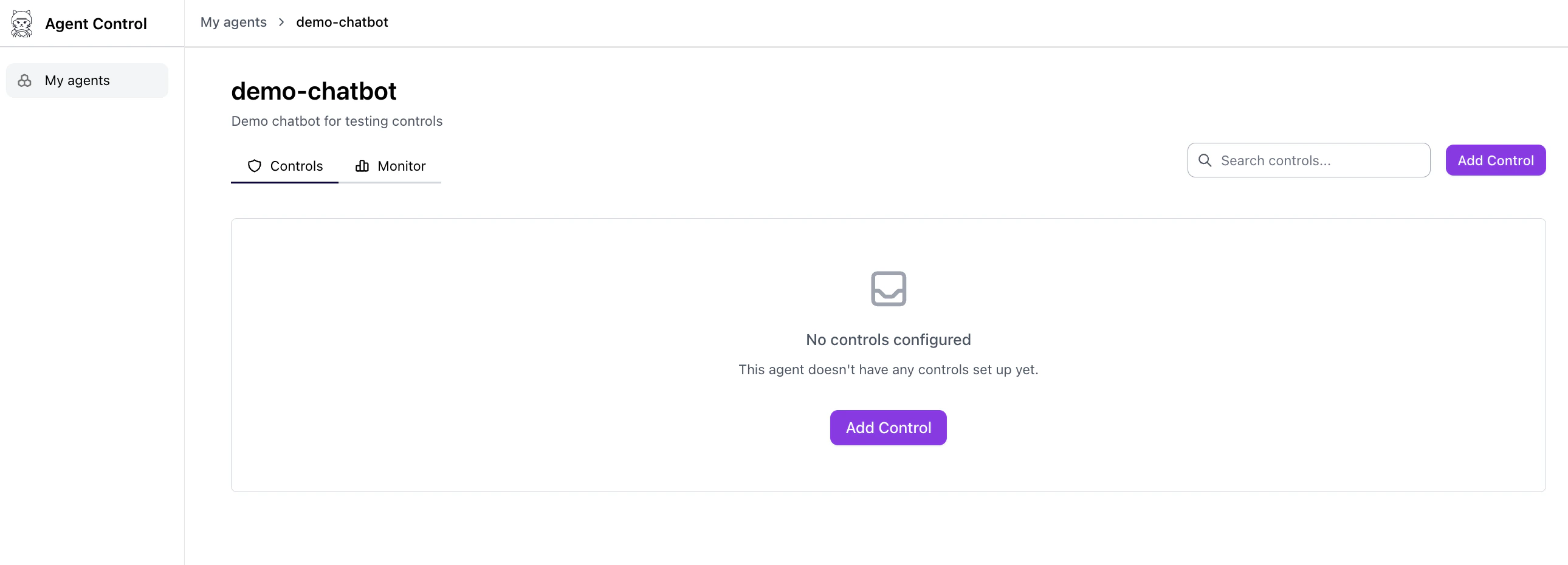Click the agents icon beside My agents
The width and height of the screenshot is (1568, 565).
(x=25, y=80)
